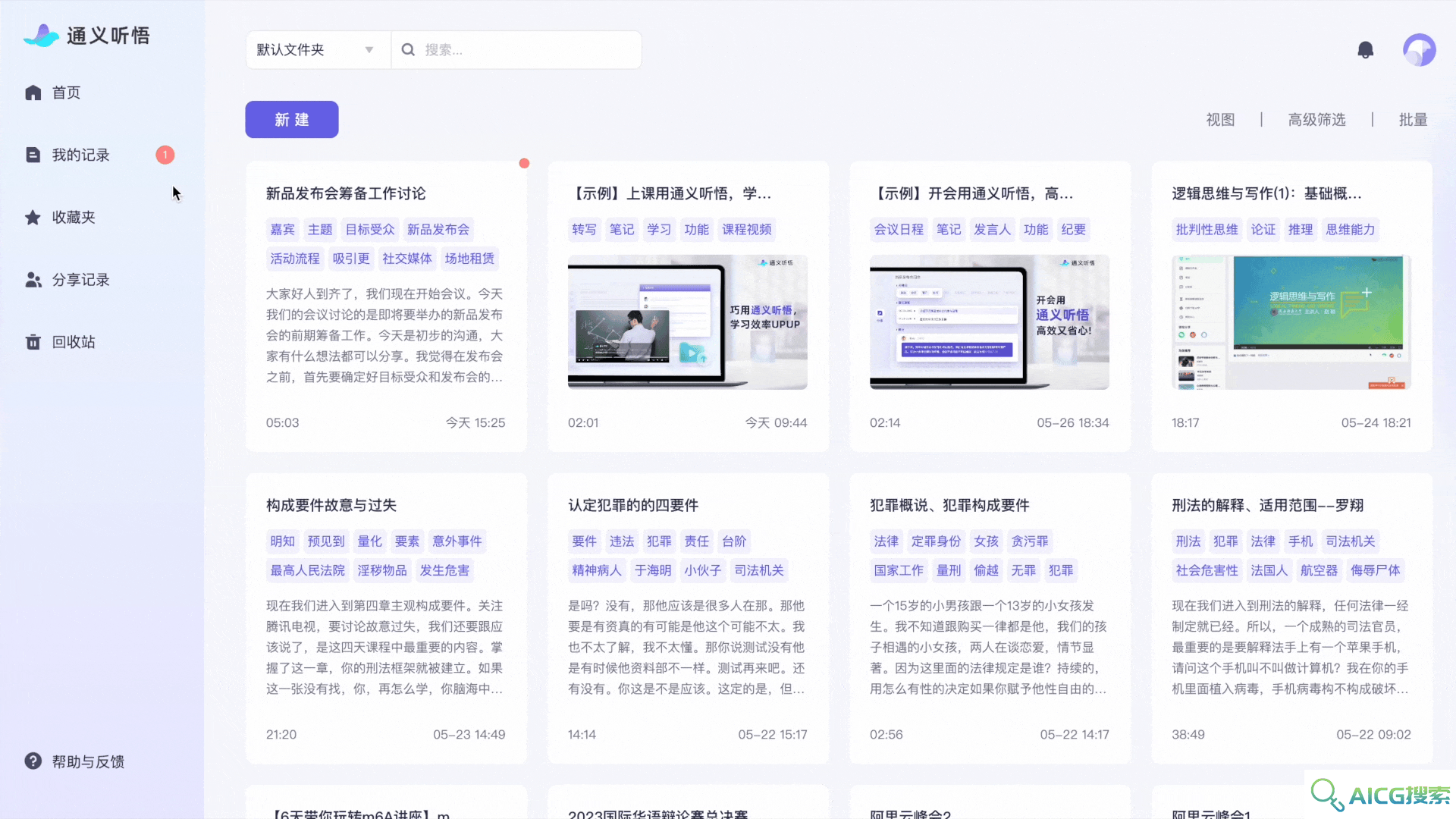Click the 思维能力 tag
The image size is (1456, 819).
pos(1350,230)
